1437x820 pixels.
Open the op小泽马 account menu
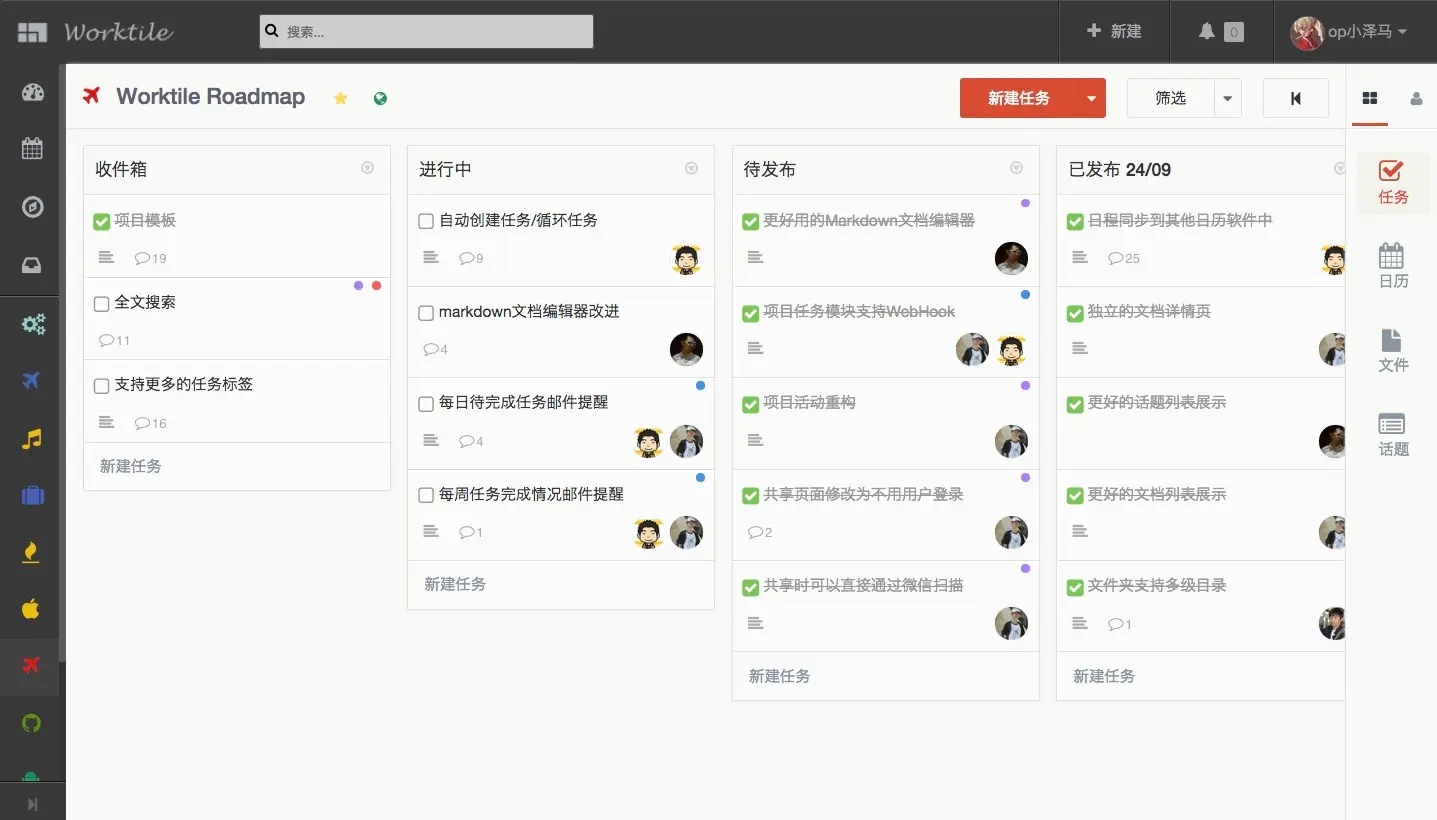point(1349,32)
